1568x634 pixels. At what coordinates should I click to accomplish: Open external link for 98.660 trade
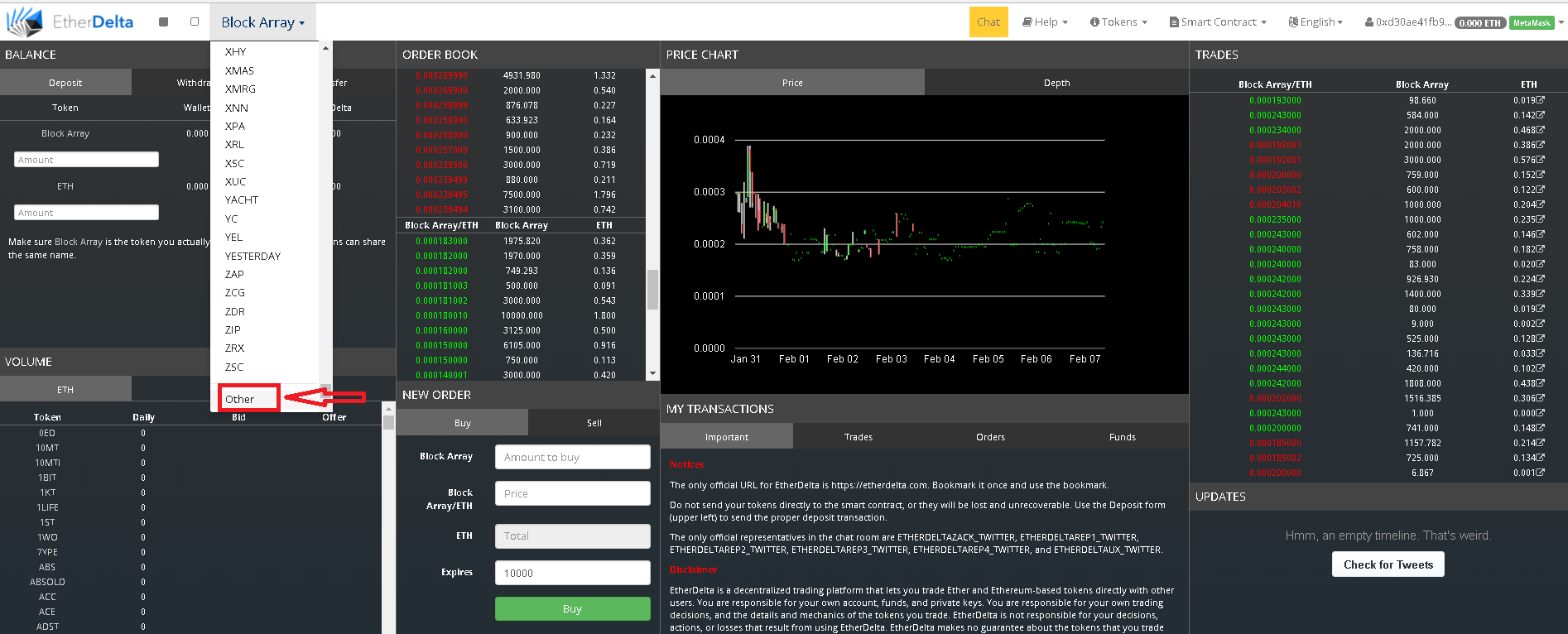(1541, 100)
